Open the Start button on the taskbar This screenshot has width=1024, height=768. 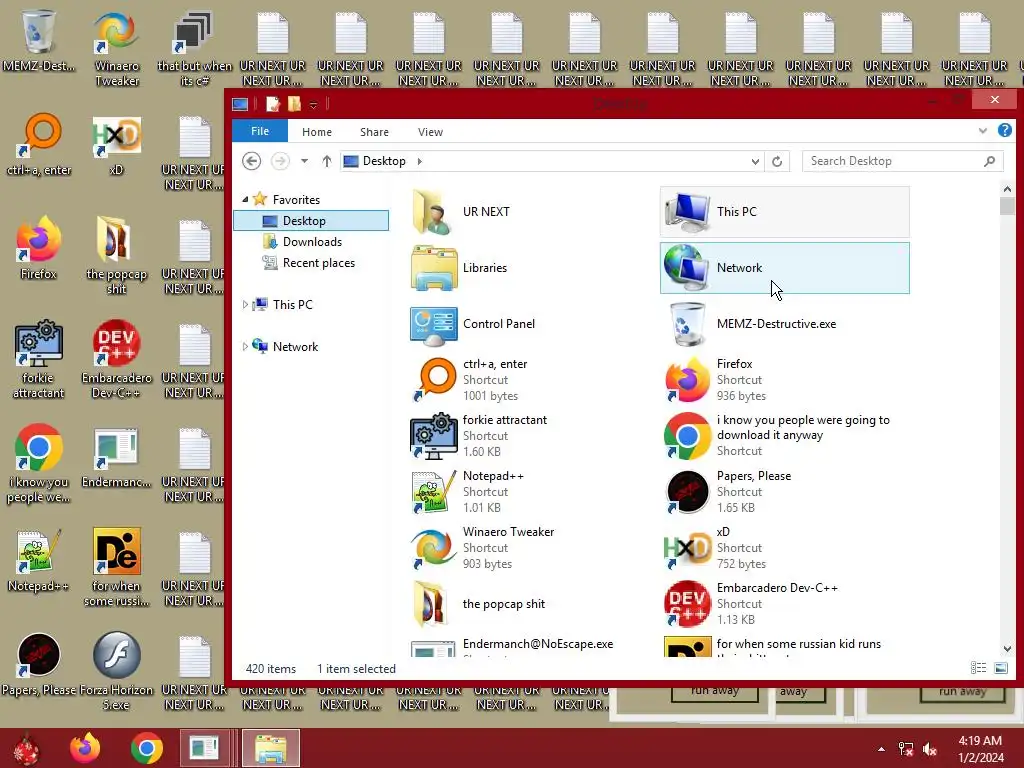[26, 748]
